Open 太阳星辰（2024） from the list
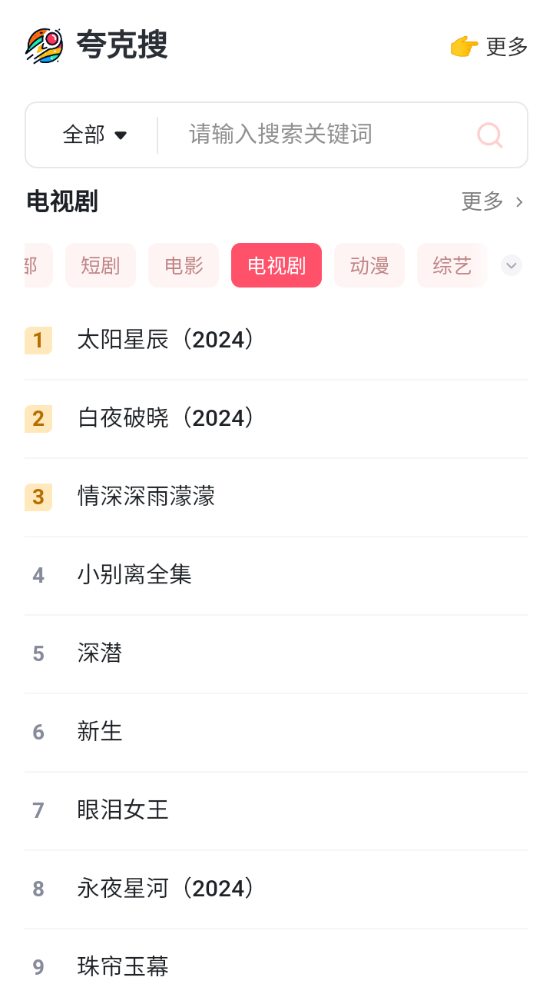 (277, 340)
